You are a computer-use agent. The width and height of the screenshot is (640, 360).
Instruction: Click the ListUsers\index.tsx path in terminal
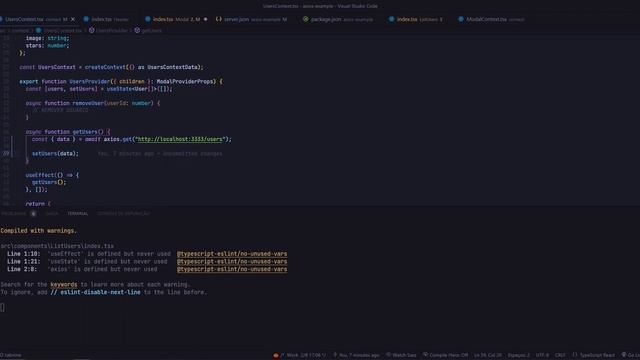[x=57, y=246]
